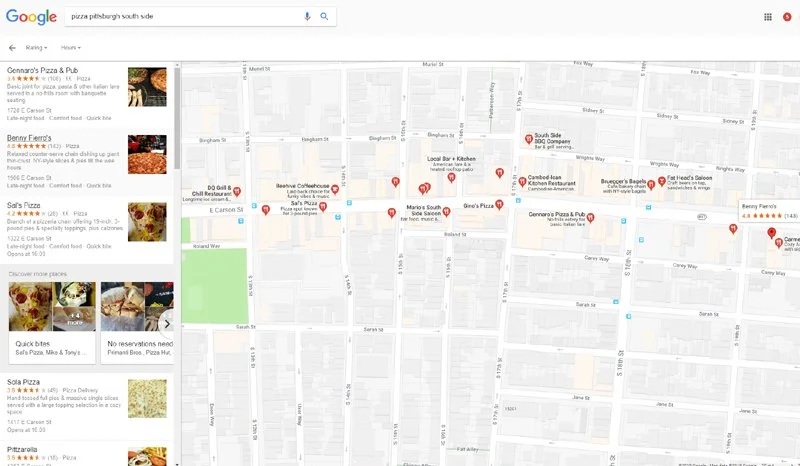Open the Gennaro's Pizza & Pub listing
The image size is (800, 466).
87,94
